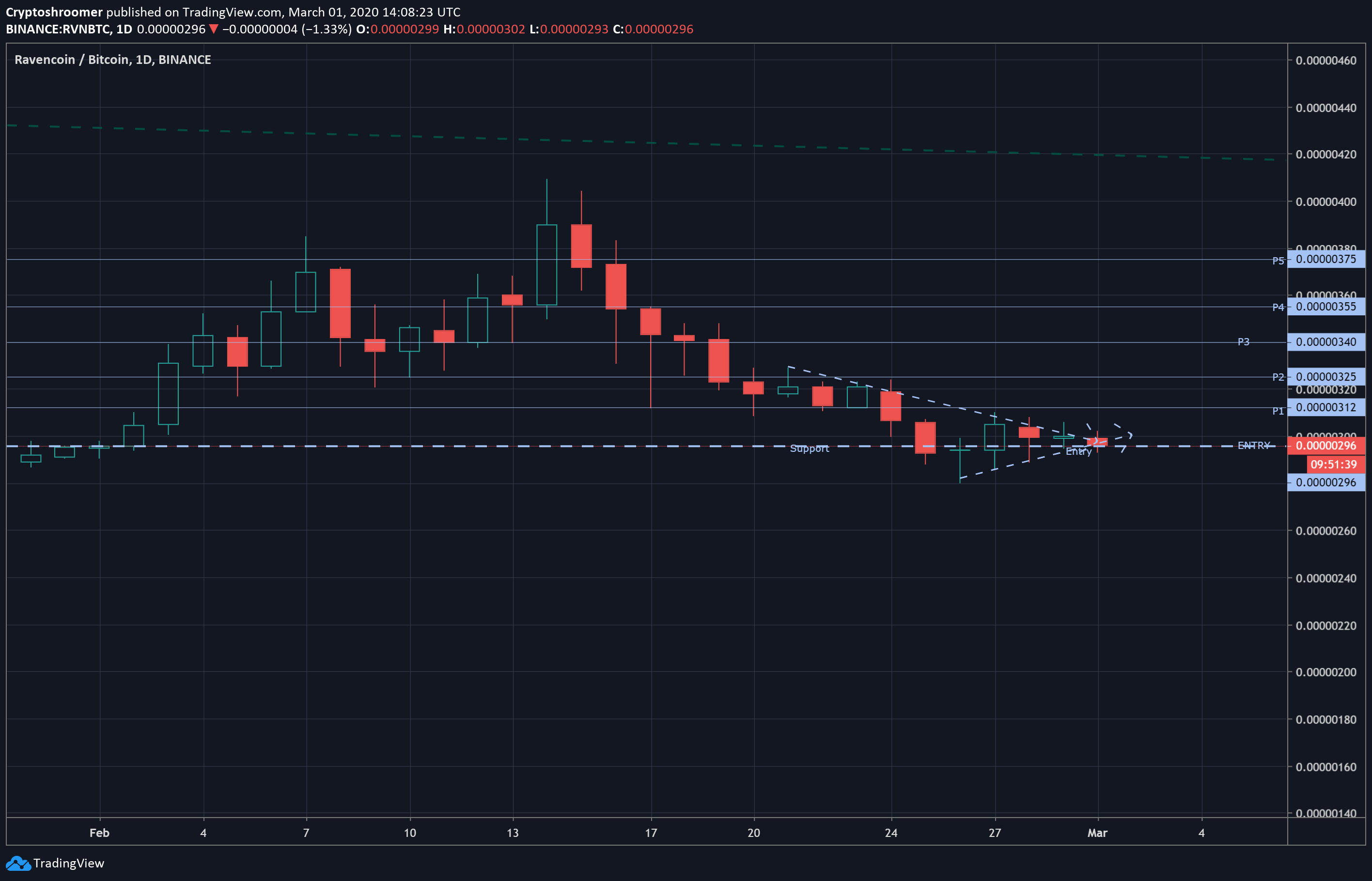Click the P5 price label 0.00000375
Screen dimensions: 1372x881
[x=1325, y=259]
